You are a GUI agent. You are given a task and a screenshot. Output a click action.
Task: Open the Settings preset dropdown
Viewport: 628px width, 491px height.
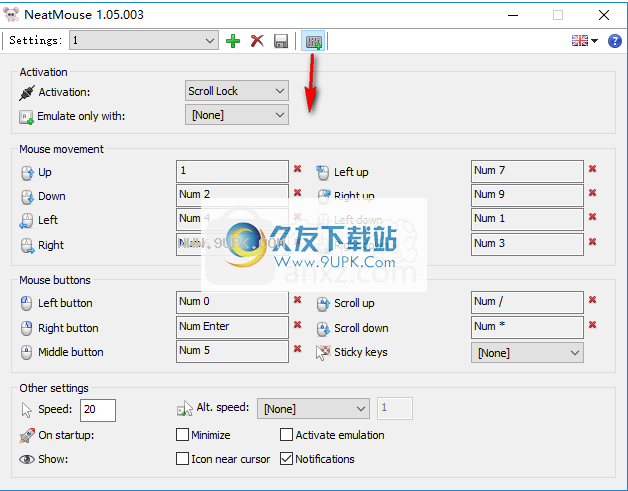[144, 40]
